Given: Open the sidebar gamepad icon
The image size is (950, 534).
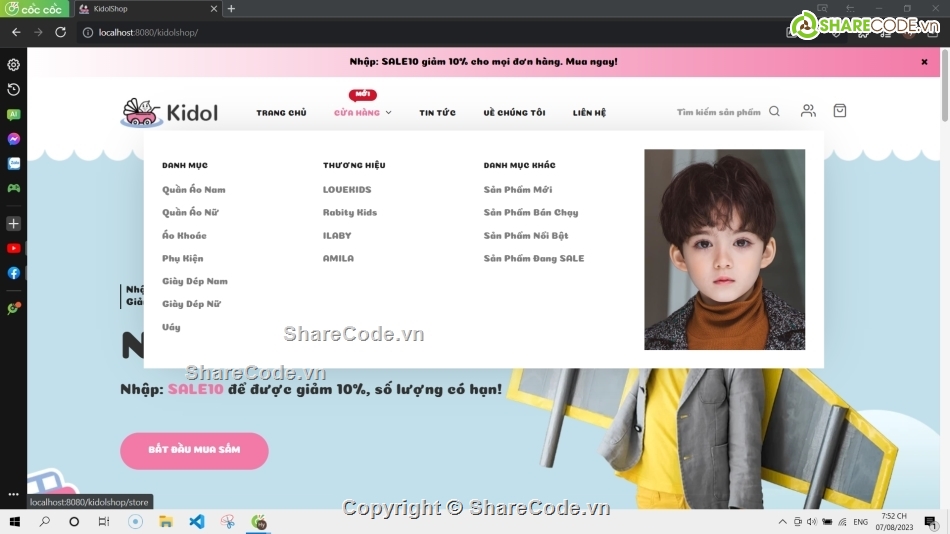Looking at the screenshot, I should click(13, 189).
